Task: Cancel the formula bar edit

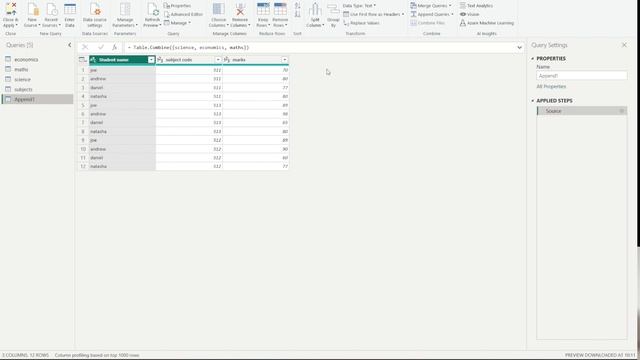Action: 85,47
